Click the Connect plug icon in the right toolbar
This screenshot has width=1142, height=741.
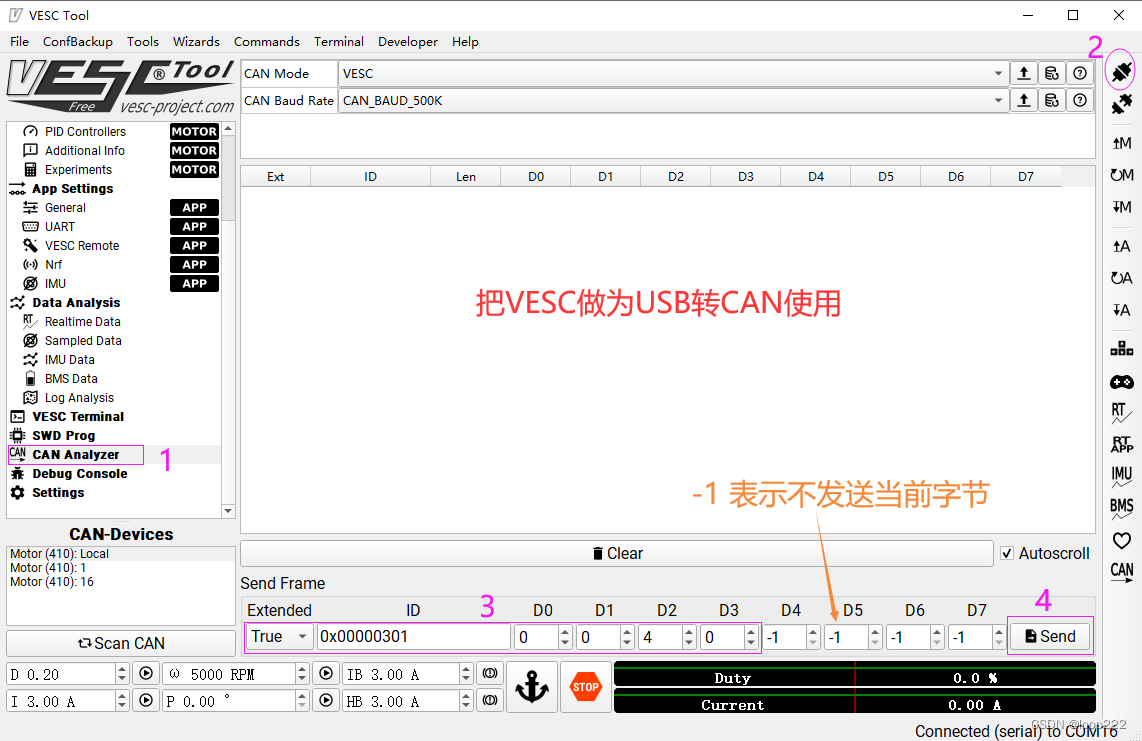coord(1122,71)
